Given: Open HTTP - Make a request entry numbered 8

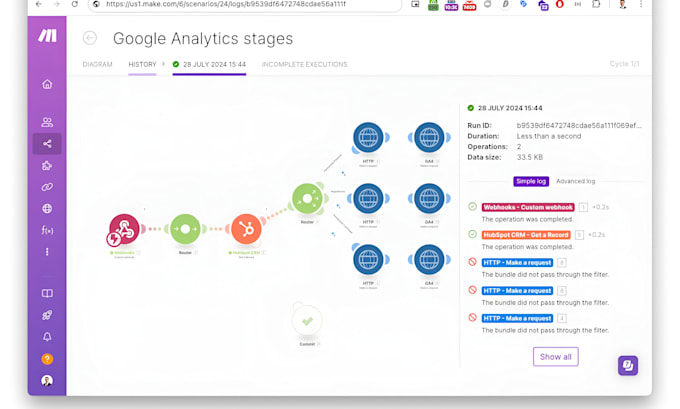Looking at the screenshot, I should click(x=517, y=262).
